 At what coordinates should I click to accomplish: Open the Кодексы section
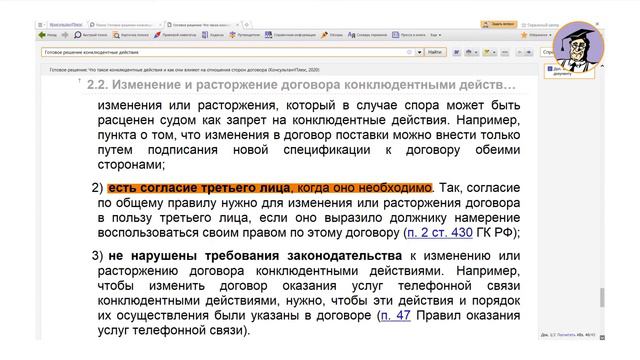point(213,35)
